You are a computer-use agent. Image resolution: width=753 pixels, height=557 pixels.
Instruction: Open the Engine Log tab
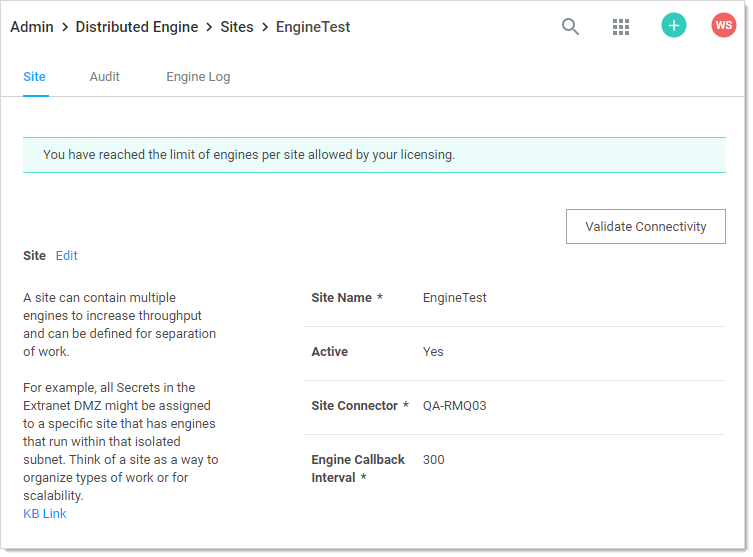pos(198,77)
